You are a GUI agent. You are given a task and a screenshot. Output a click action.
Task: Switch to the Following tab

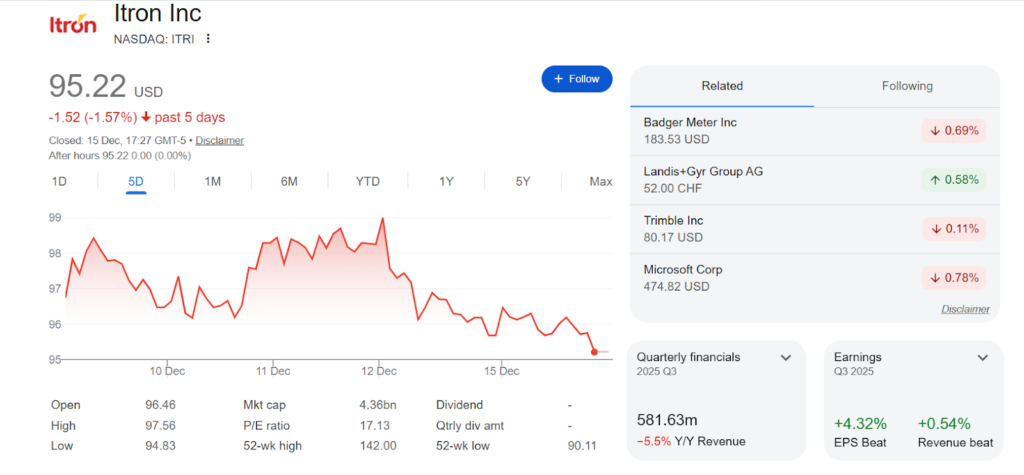[x=906, y=86]
